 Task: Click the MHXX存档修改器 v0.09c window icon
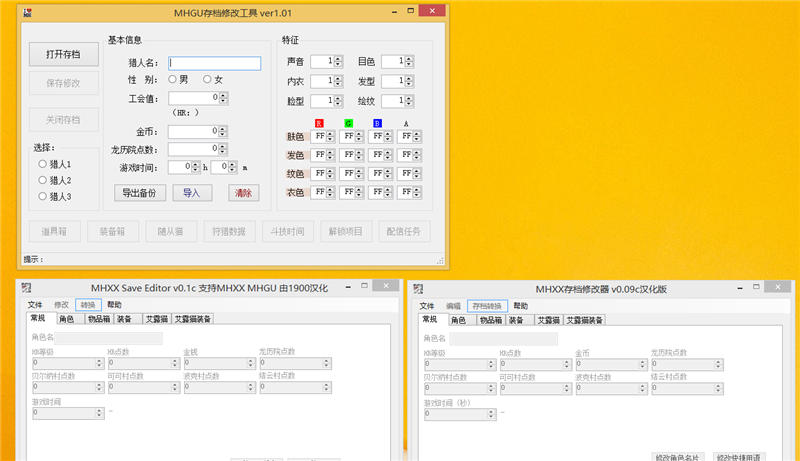click(x=418, y=289)
